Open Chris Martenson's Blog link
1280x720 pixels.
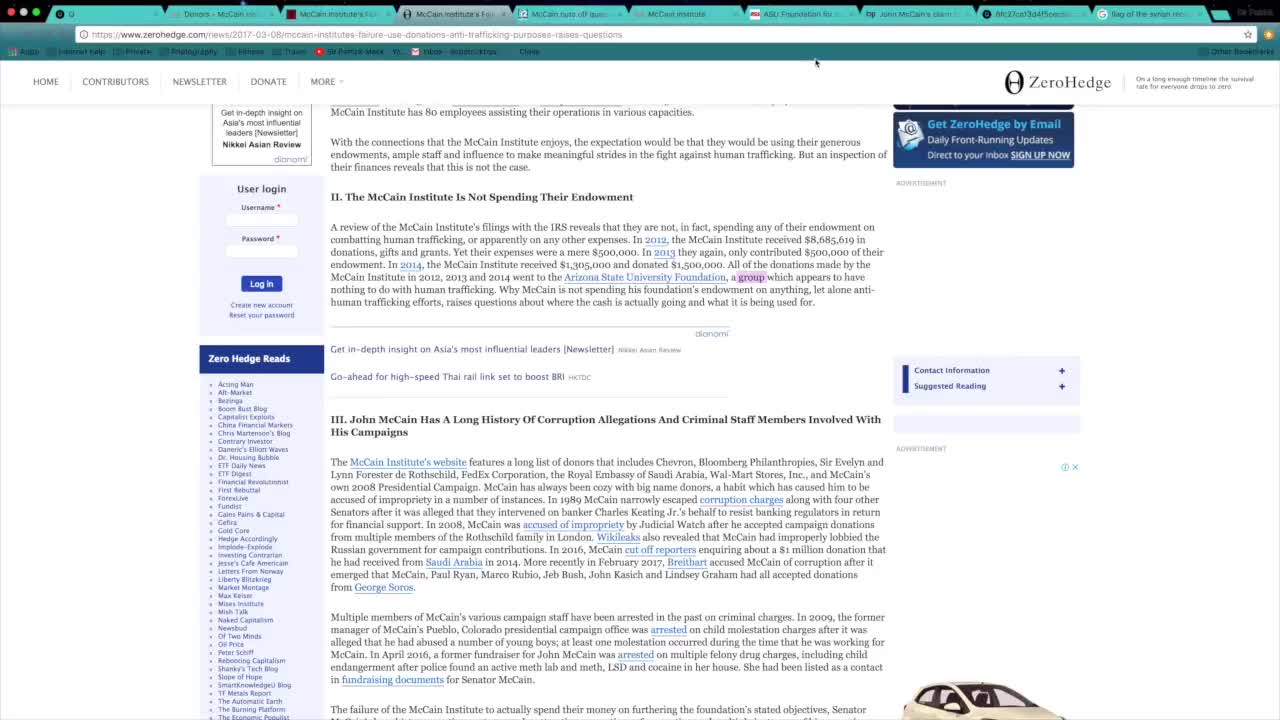254,433
